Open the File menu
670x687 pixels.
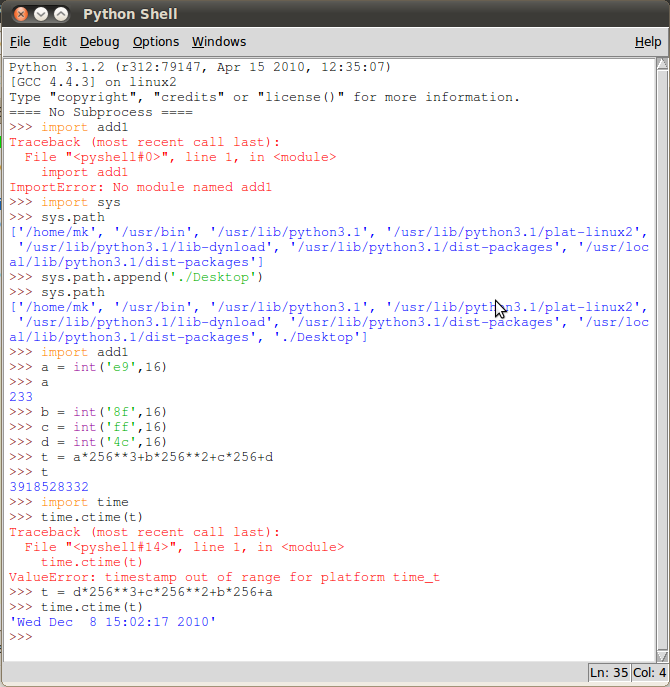pyautogui.click(x=20, y=42)
